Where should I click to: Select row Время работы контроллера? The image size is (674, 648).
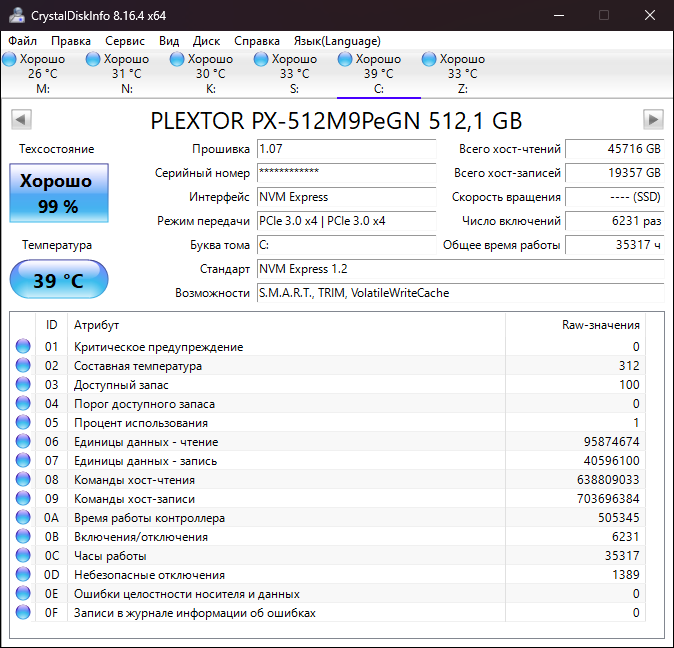328,517
